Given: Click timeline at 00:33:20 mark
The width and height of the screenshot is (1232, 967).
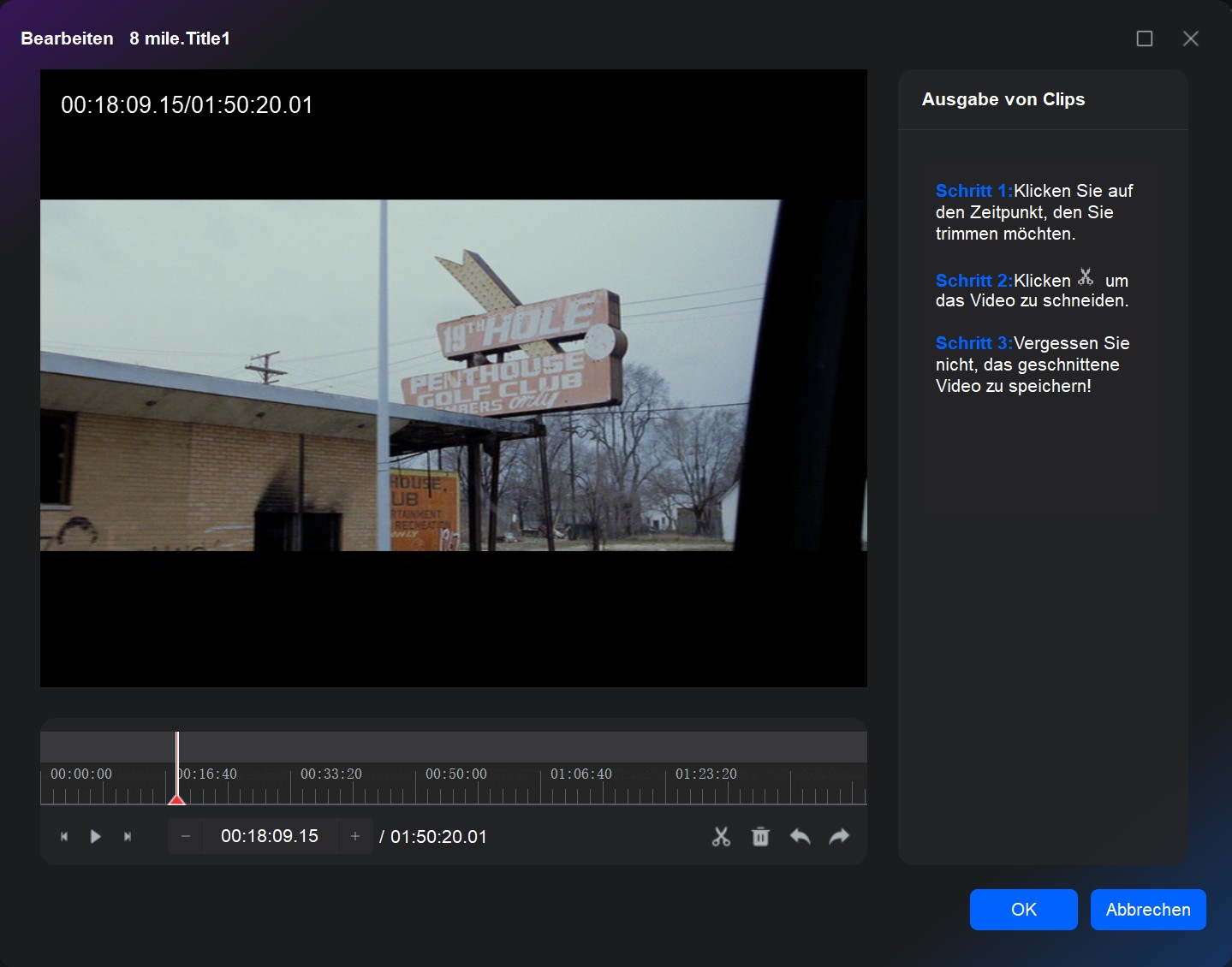Looking at the screenshot, I should point(331,774).
